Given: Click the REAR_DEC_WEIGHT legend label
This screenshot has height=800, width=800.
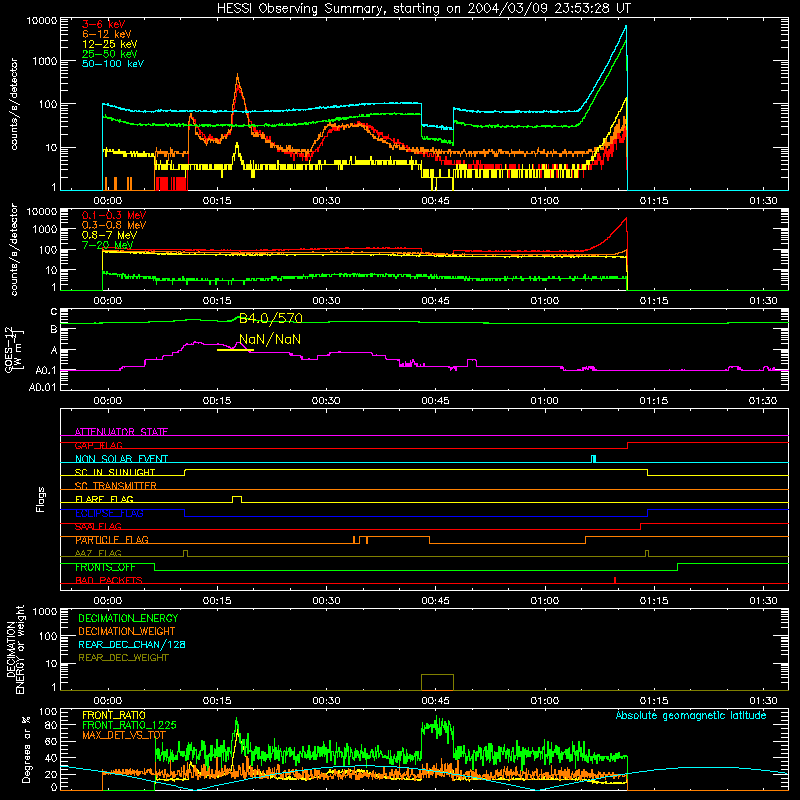Looking at the screenshot, I should pyautogui.click(x=123, y=658).
